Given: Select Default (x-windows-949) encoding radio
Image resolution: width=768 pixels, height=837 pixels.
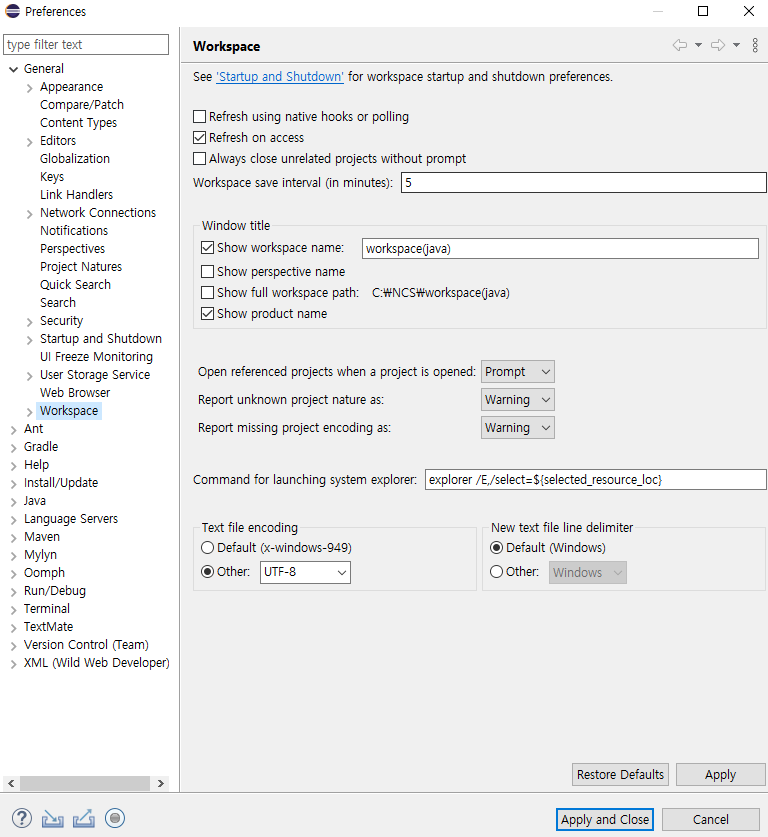Looking at the screenshot, I should pos(208,548).
